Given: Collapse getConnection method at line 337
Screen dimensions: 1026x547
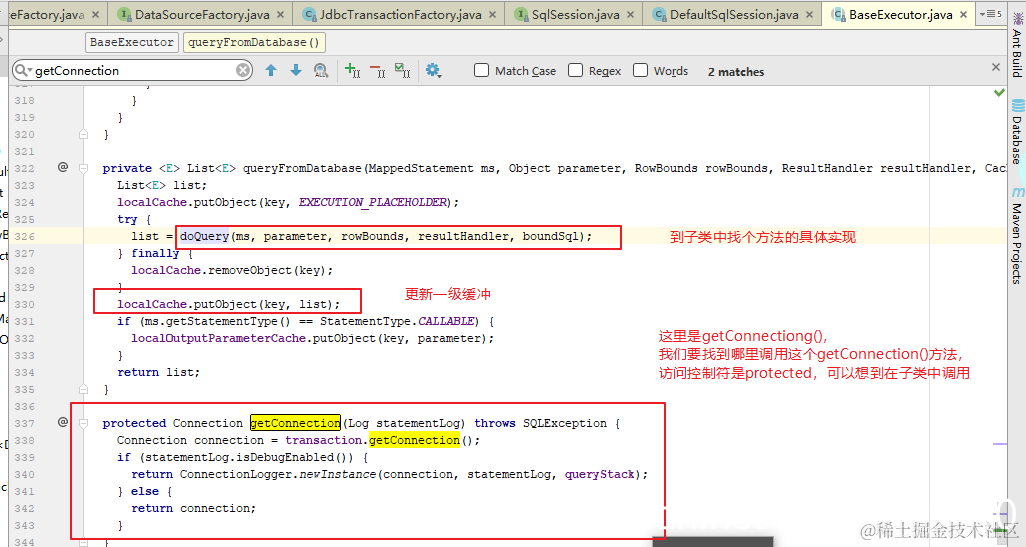Looking at the screenshot, I should [84, 423].
